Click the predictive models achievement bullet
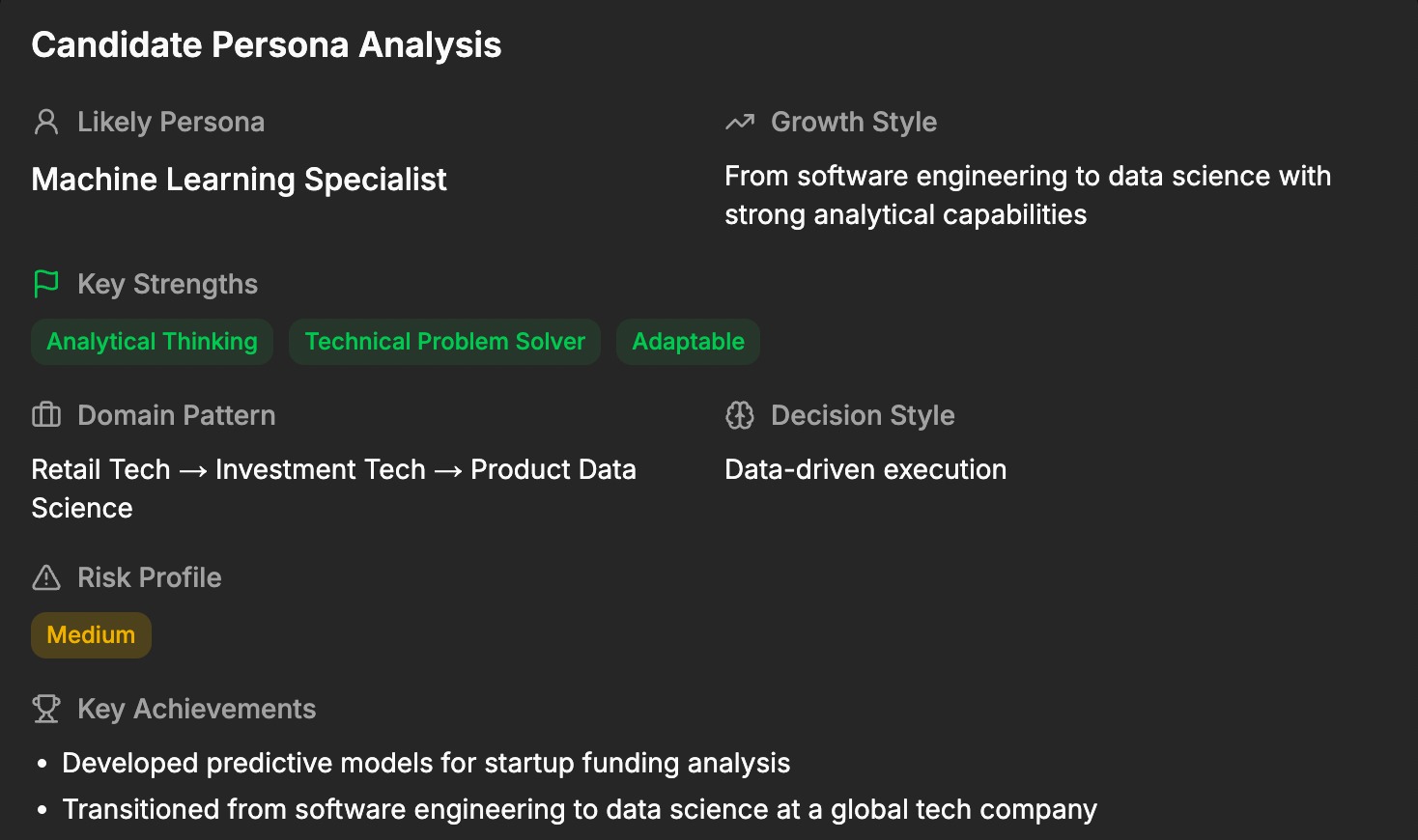Image resolution: width=1418 pixels, height=840 pixels. coord(426,763)
